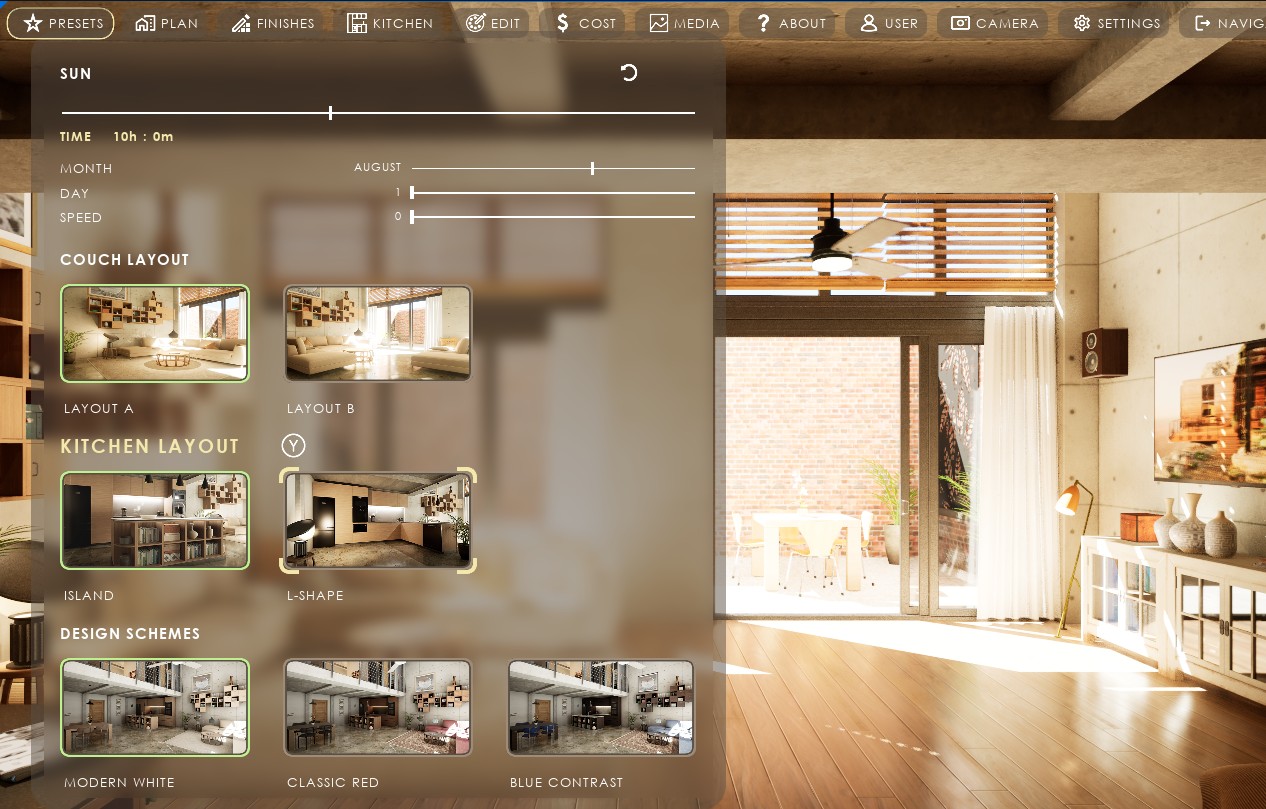Apply Blue Contrast design scheme

pos(601,707)
